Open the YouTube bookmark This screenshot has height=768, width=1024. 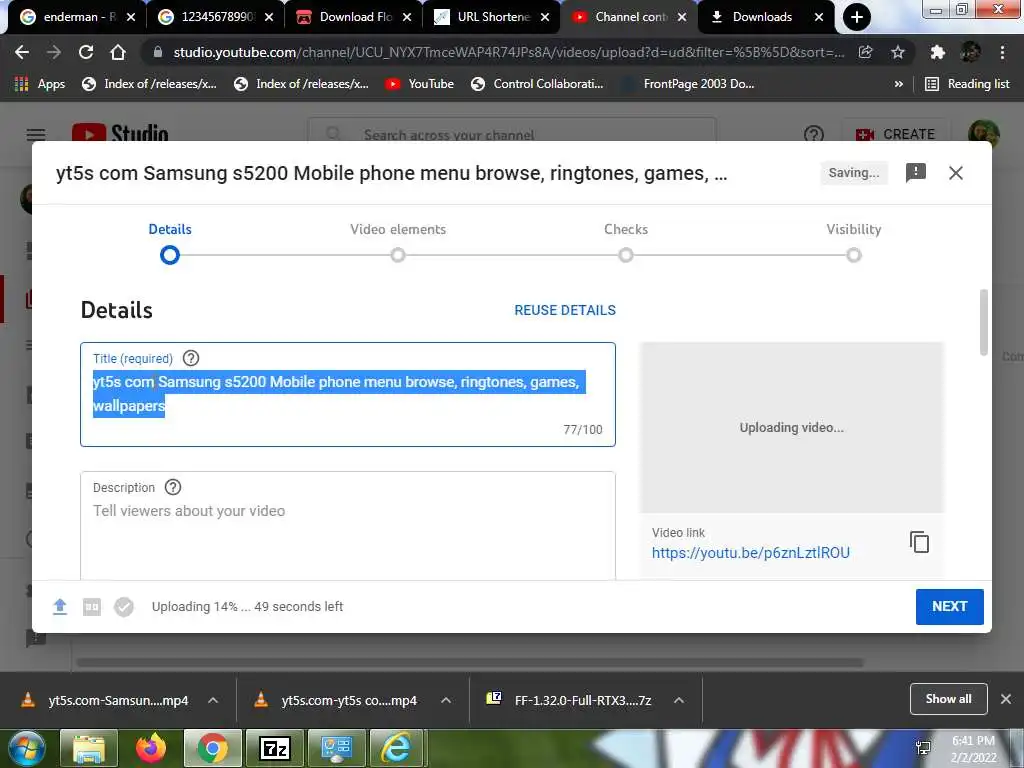click(x=419, y=84)
